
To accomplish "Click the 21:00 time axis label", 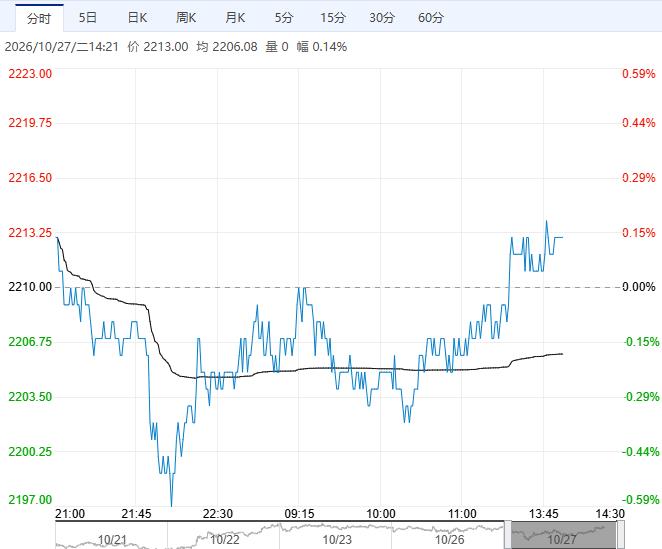I will (70, 514).
